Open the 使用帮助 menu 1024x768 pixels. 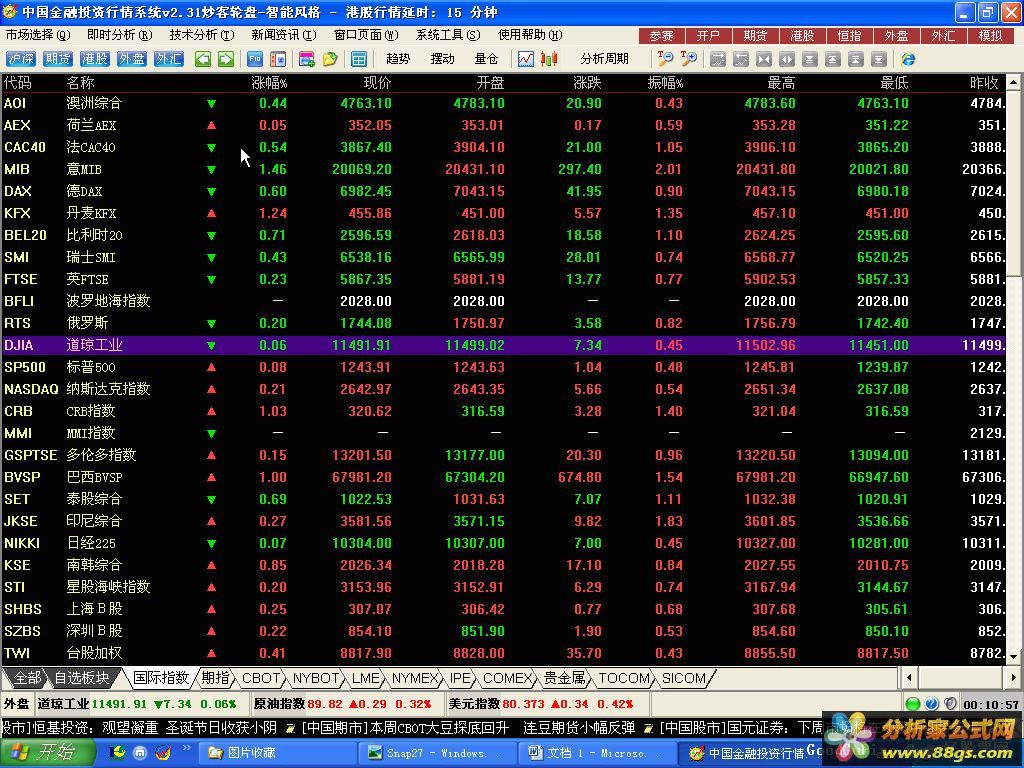point(530,35)
